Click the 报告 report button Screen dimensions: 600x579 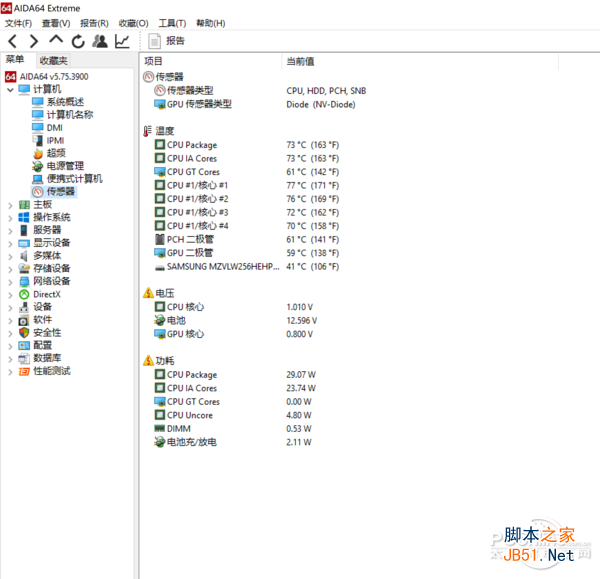pyautogui.click(x=167, y=41)
